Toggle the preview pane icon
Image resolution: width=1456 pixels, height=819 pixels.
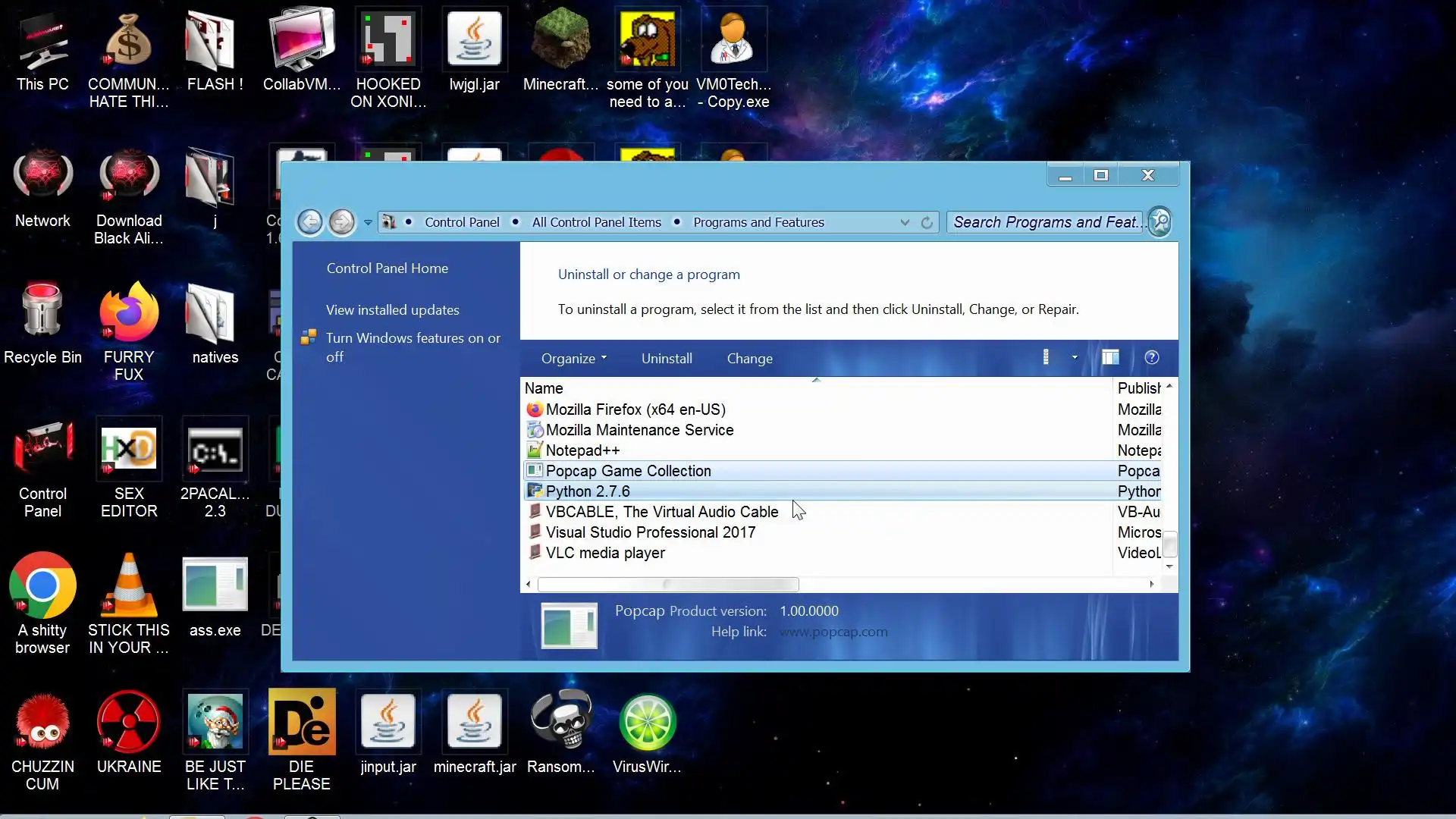click(x=1110, y=358)
